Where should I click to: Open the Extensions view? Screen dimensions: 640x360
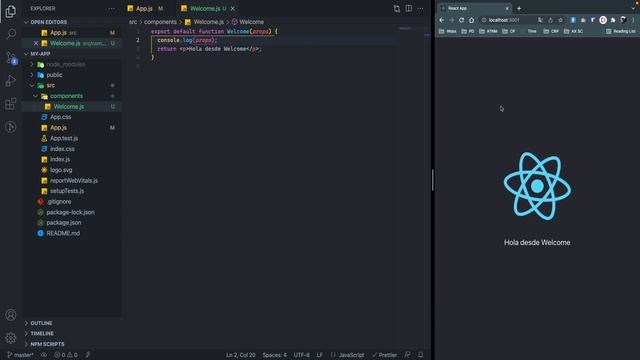11,104
